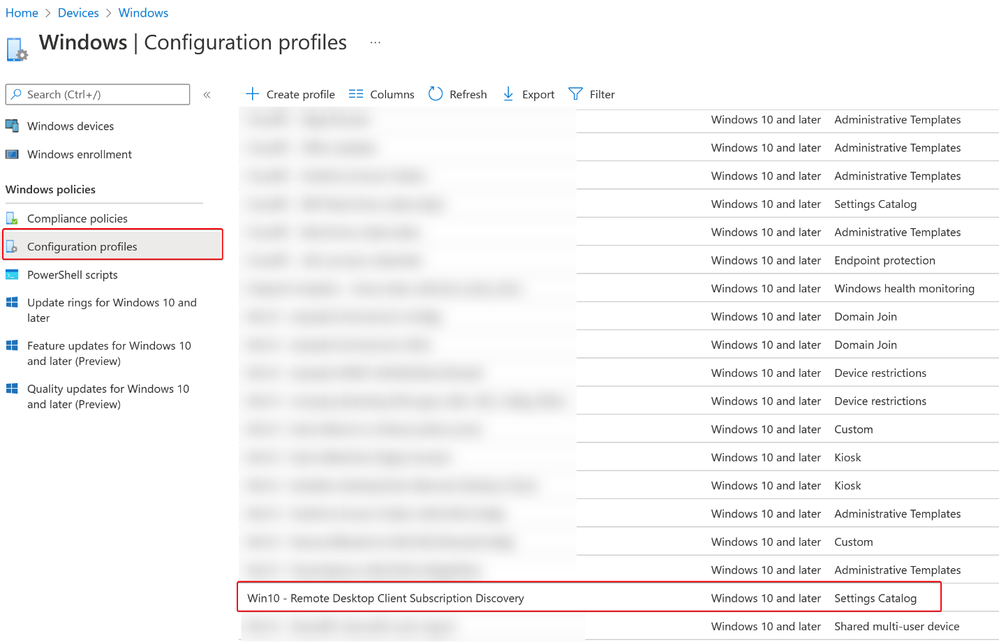Open Compliance policies menu item
Image resolution: width=999 pixels, height=642 pixels.
pos(77,218)
